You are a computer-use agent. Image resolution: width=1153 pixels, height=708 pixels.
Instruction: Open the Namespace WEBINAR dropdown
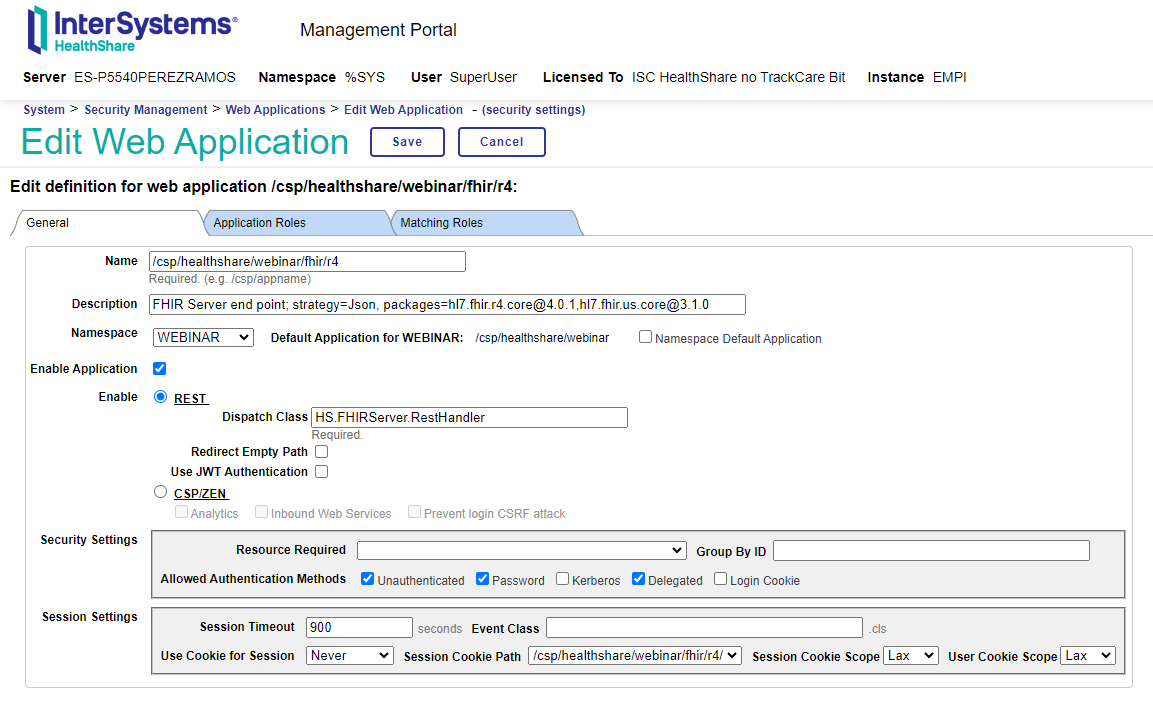click(203, 338)
